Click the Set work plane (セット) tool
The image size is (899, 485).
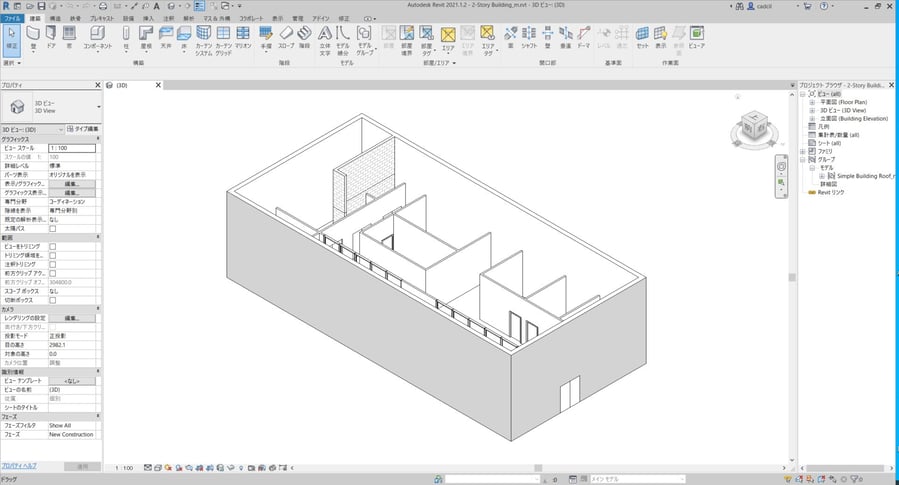(642, 38)
